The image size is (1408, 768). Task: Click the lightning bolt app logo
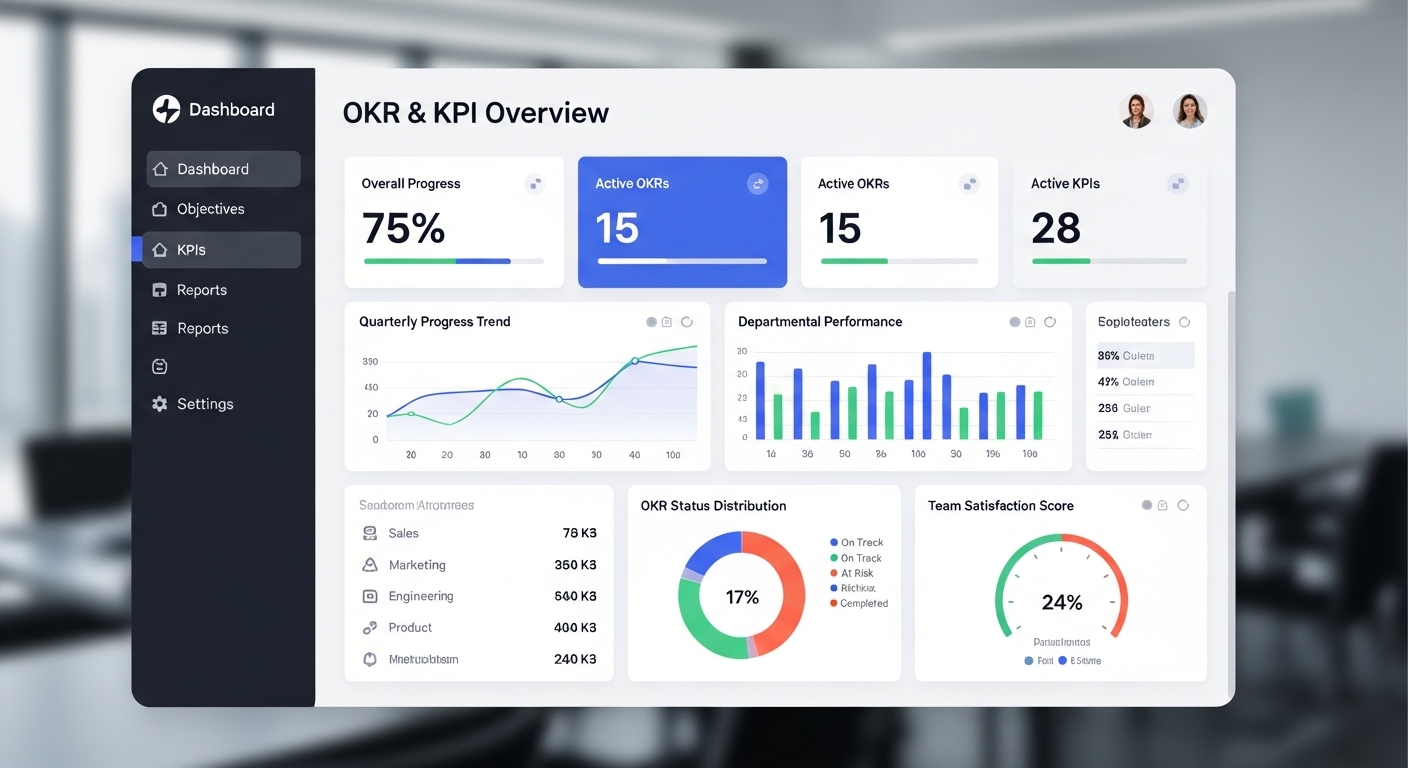point(166,110)
